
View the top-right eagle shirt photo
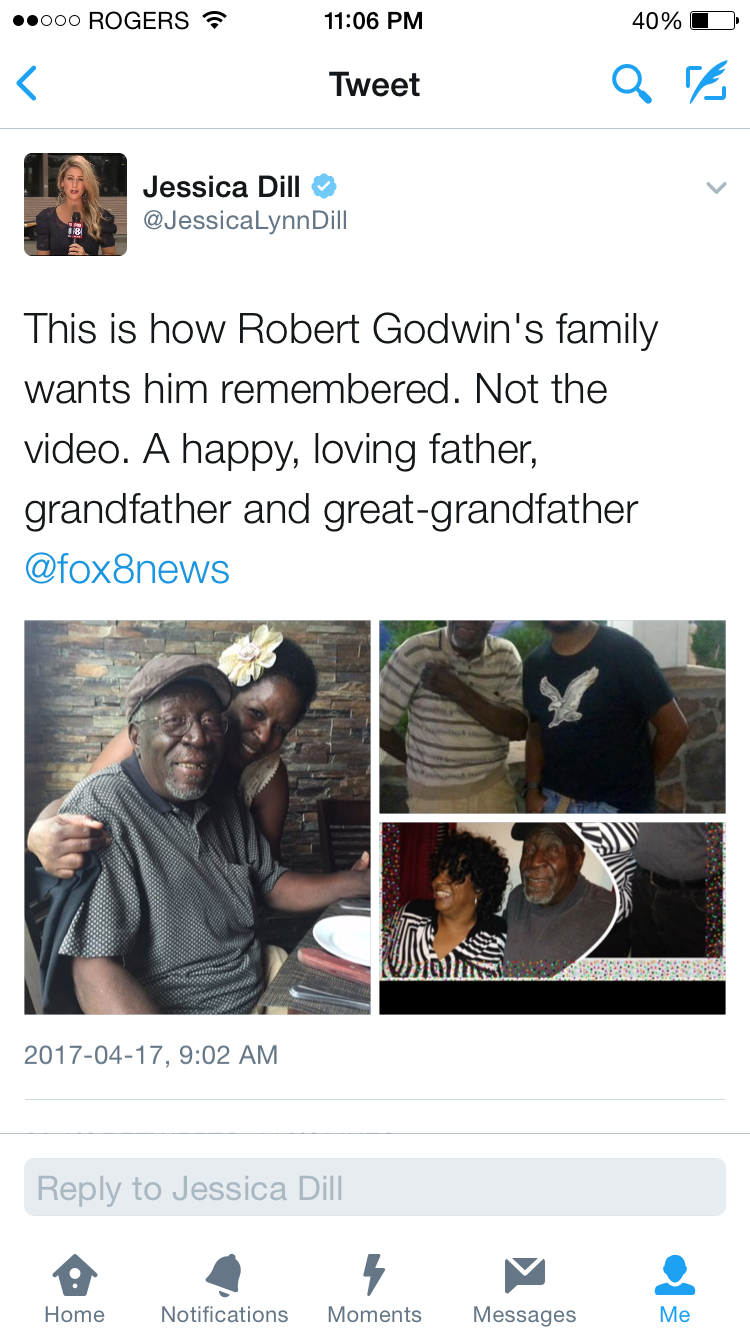[552, 717]
